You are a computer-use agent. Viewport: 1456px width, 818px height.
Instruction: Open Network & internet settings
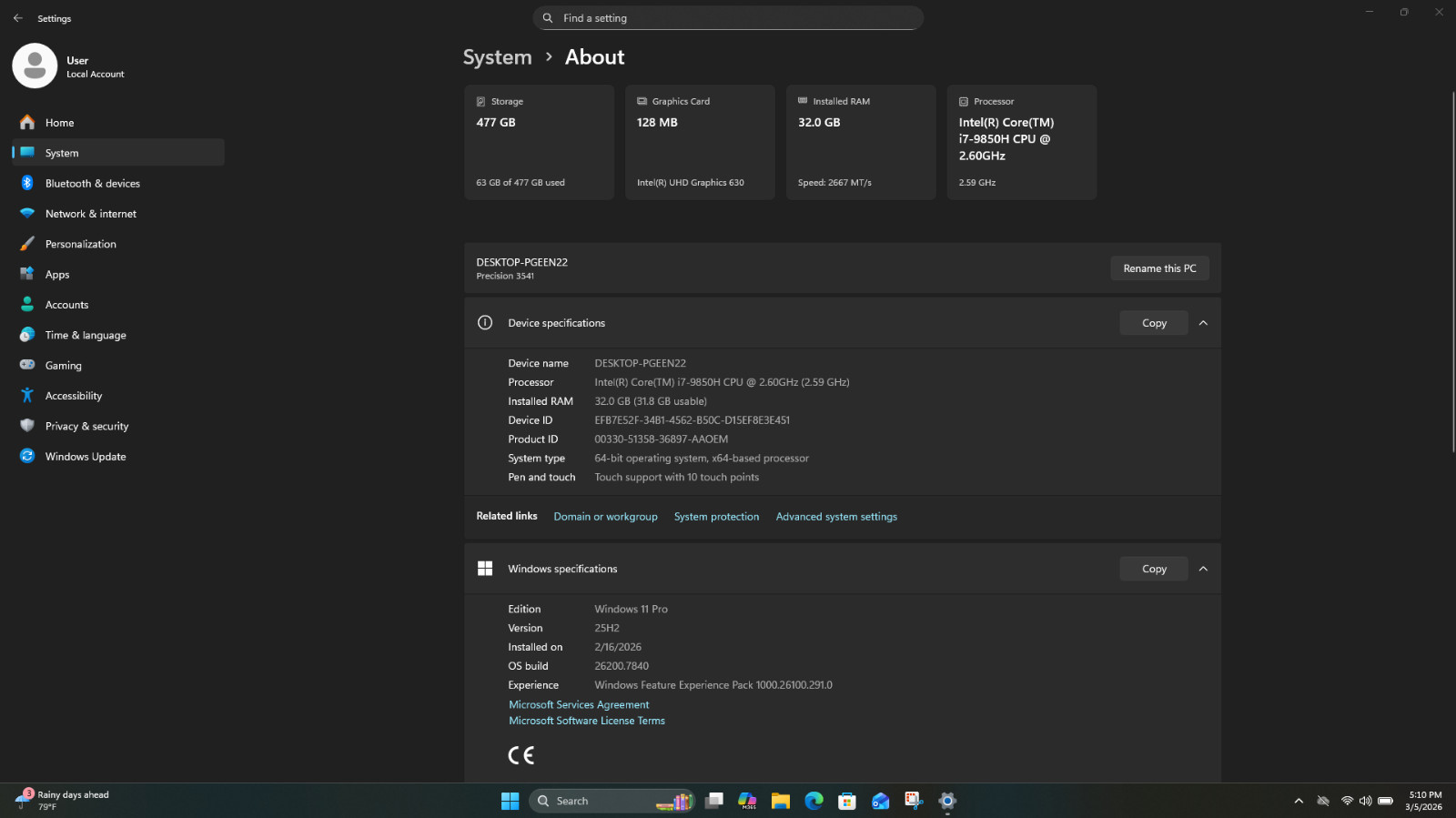coord(118,214)
